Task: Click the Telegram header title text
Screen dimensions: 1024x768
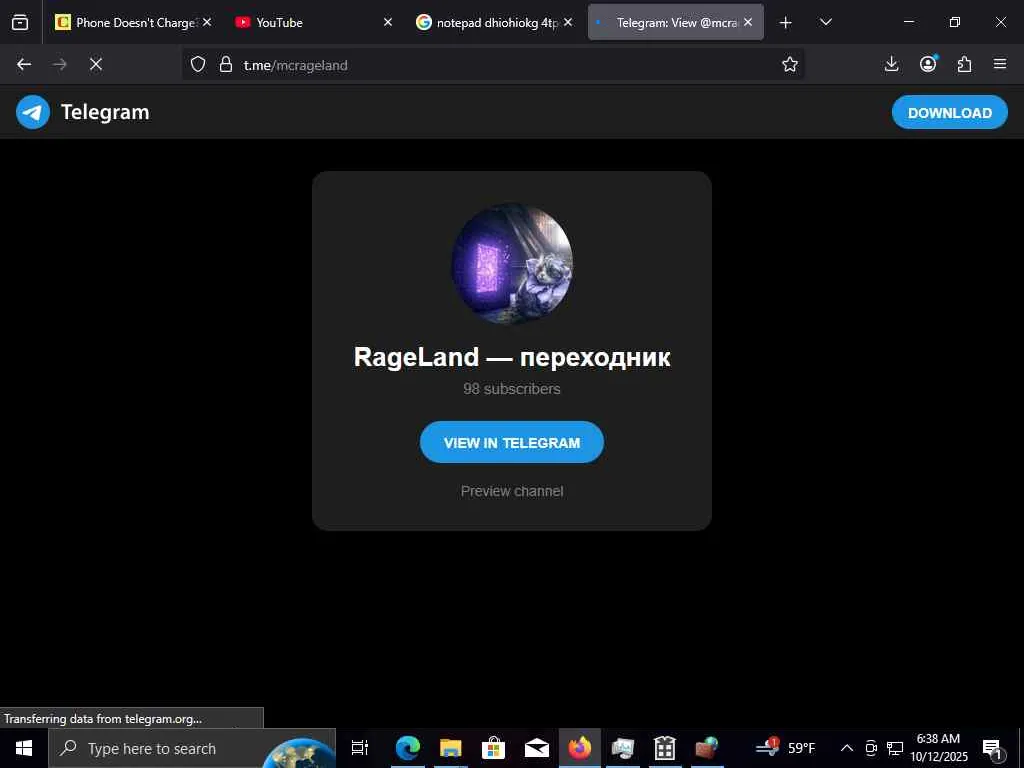Action: pos(105,112)
